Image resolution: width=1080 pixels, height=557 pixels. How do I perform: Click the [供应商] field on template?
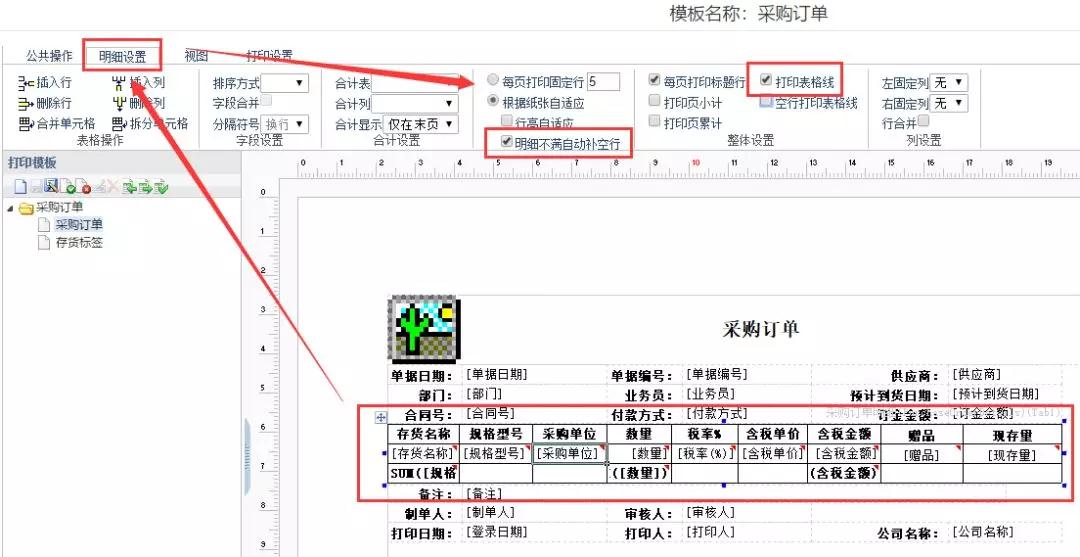[x=976, y=375]
